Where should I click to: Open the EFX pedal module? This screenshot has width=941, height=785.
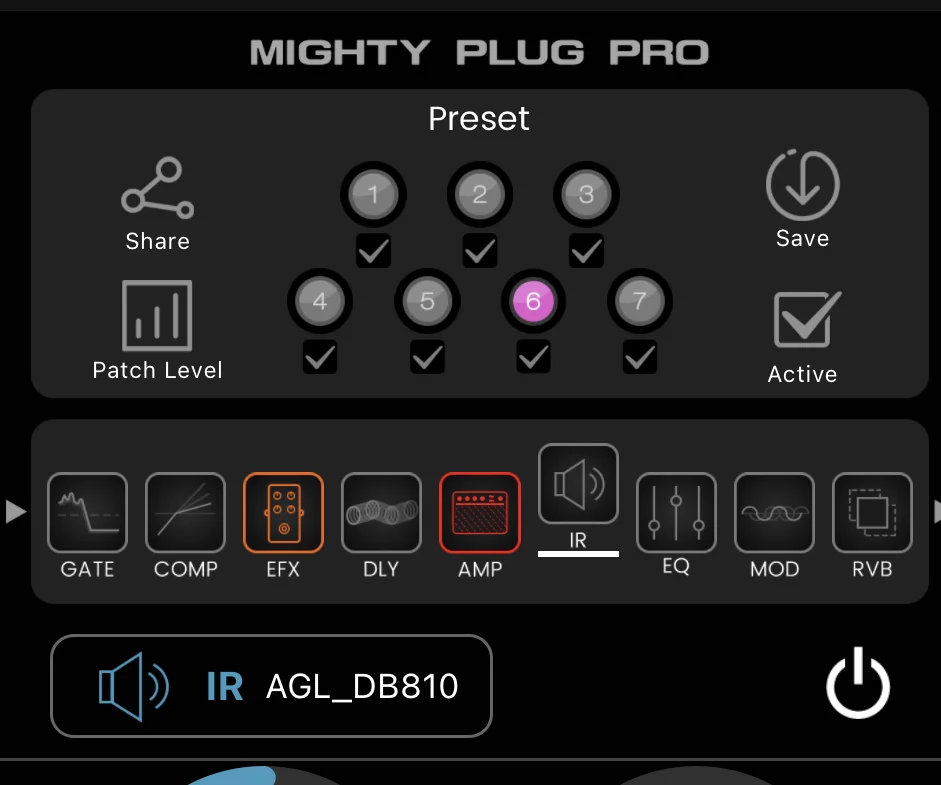tap(283, 513)
